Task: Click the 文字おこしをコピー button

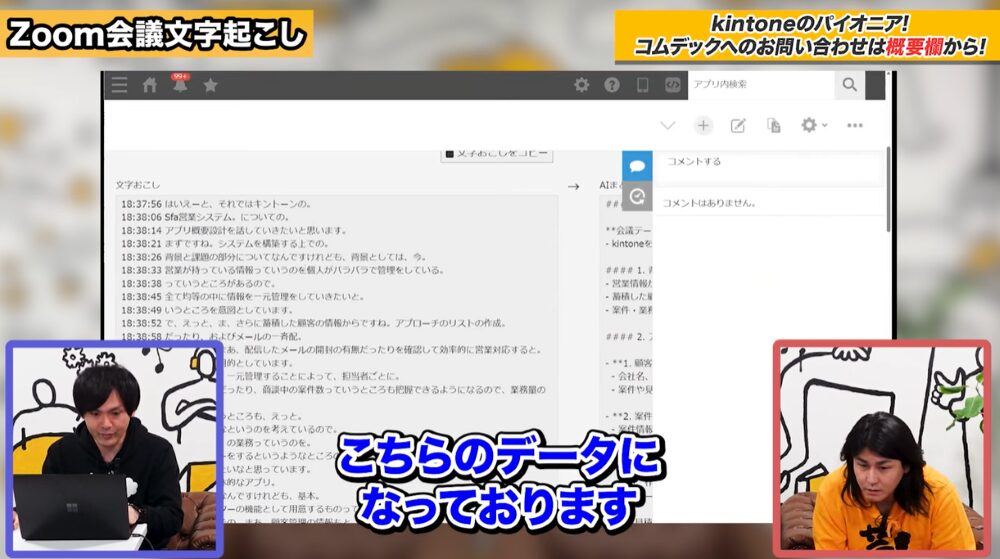Action: coord(497,155)
